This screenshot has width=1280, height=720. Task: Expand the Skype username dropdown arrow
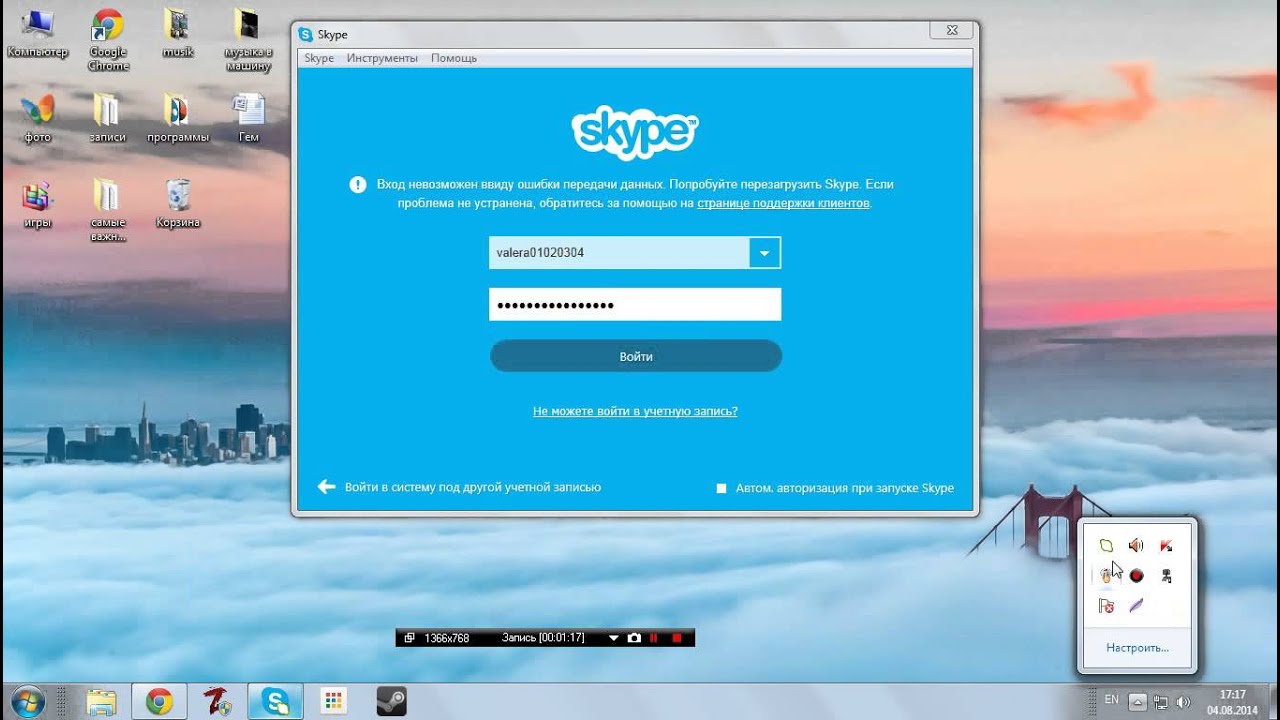[765, 253]
